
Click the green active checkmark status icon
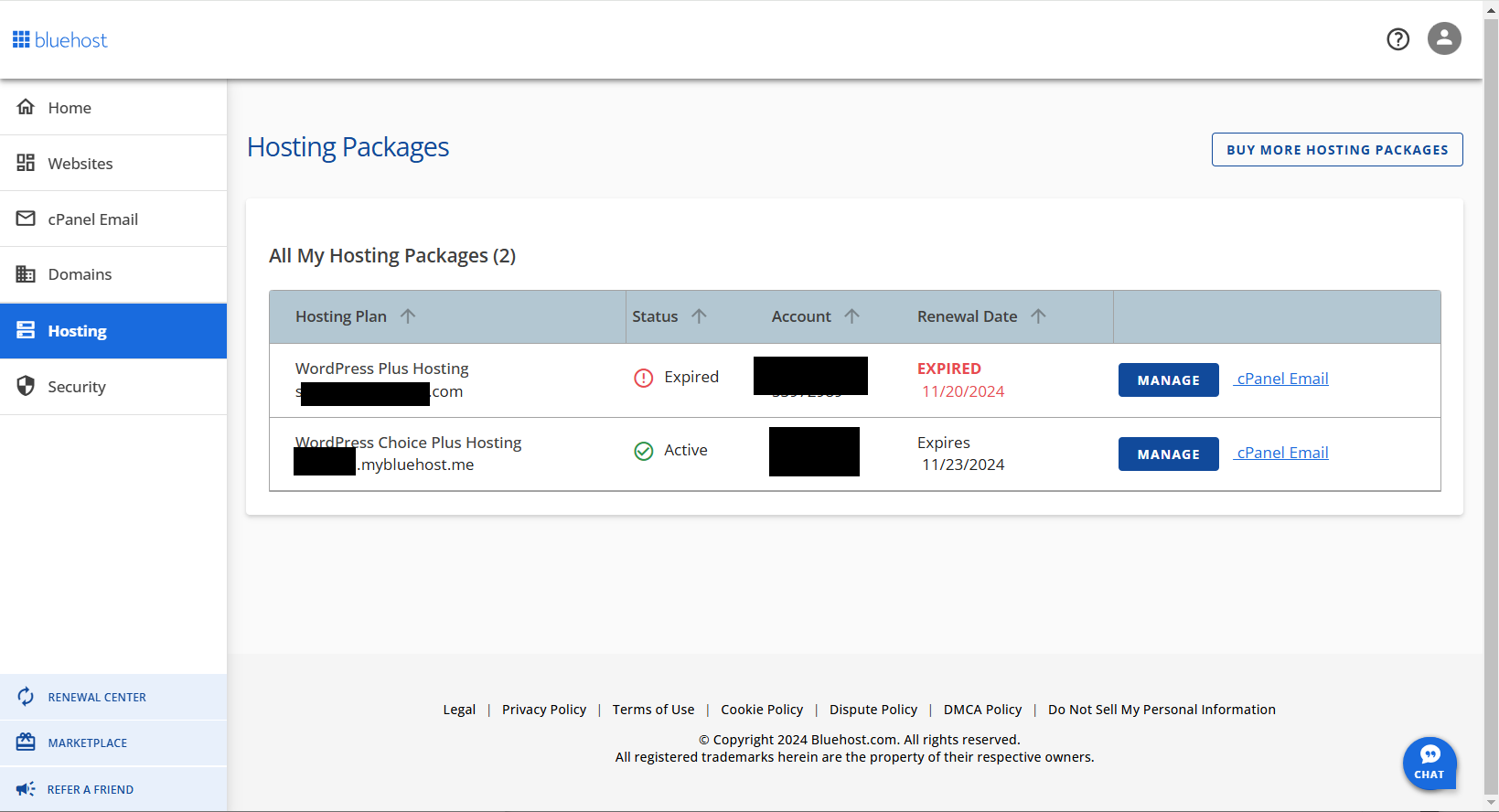[644, 451]
